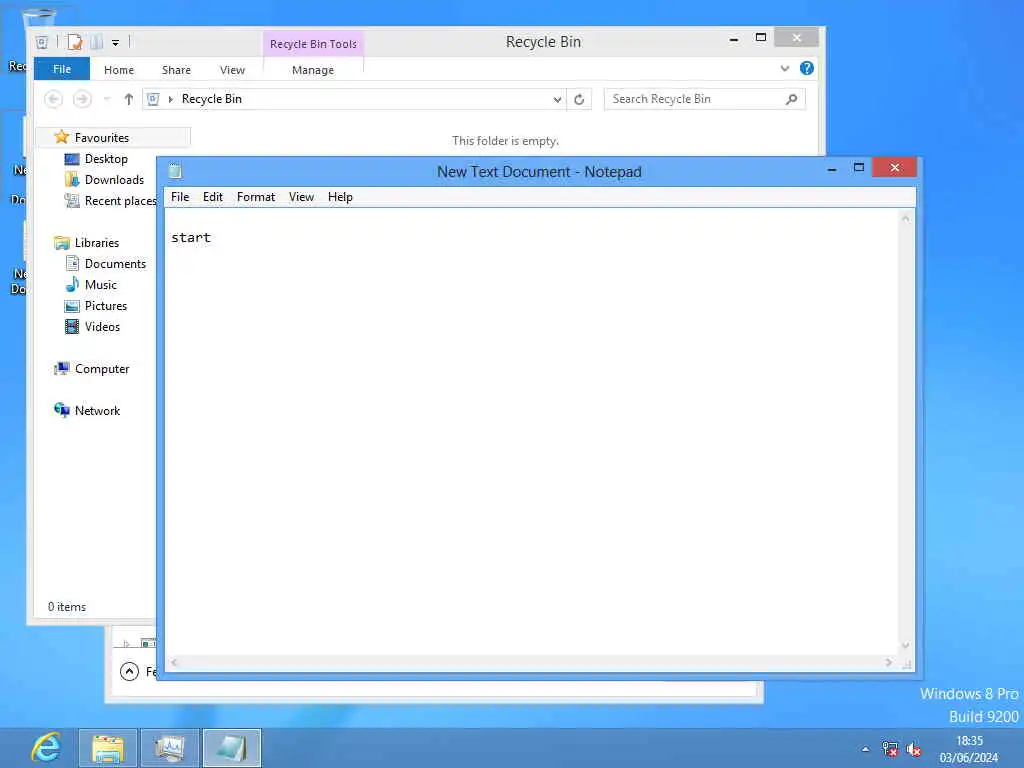
Task: Click the taskbar clock and date
Action: (969, 749)
